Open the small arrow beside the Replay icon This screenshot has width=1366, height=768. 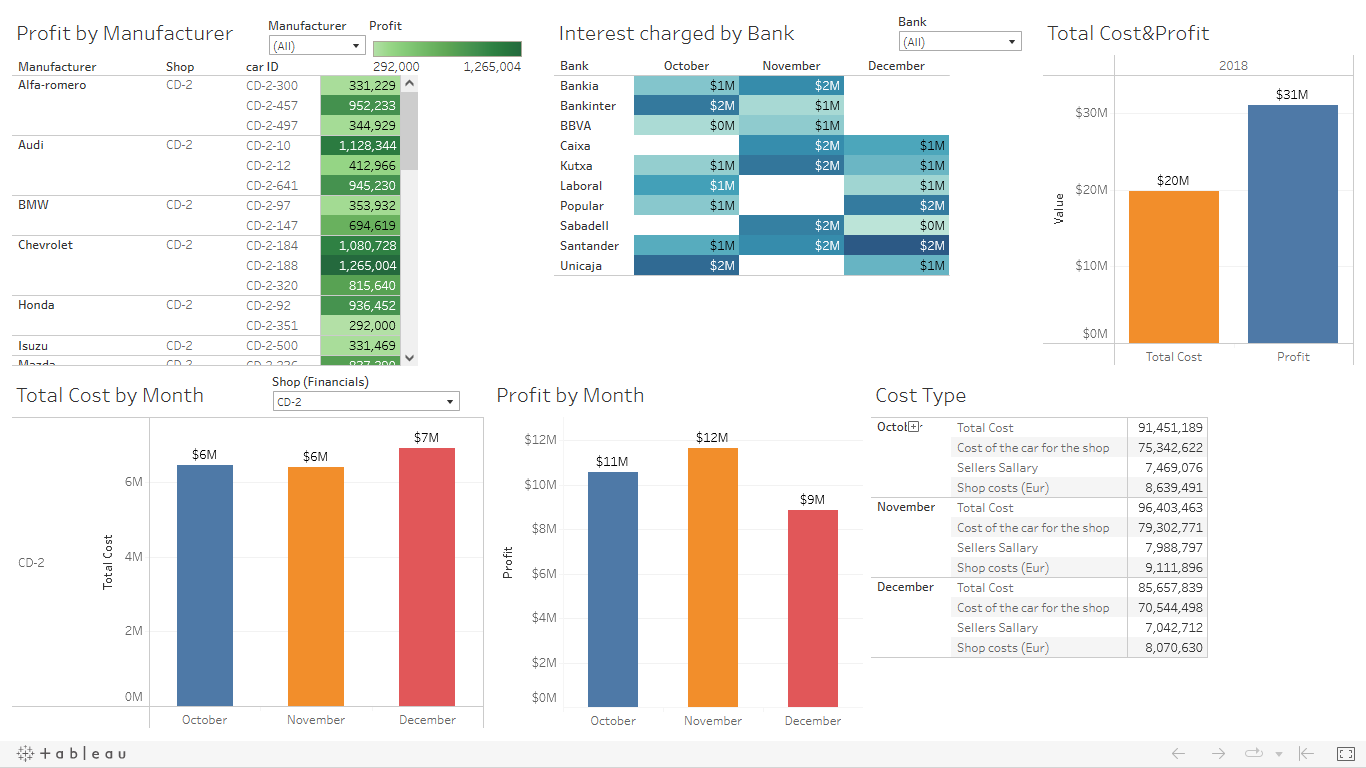1279,754
